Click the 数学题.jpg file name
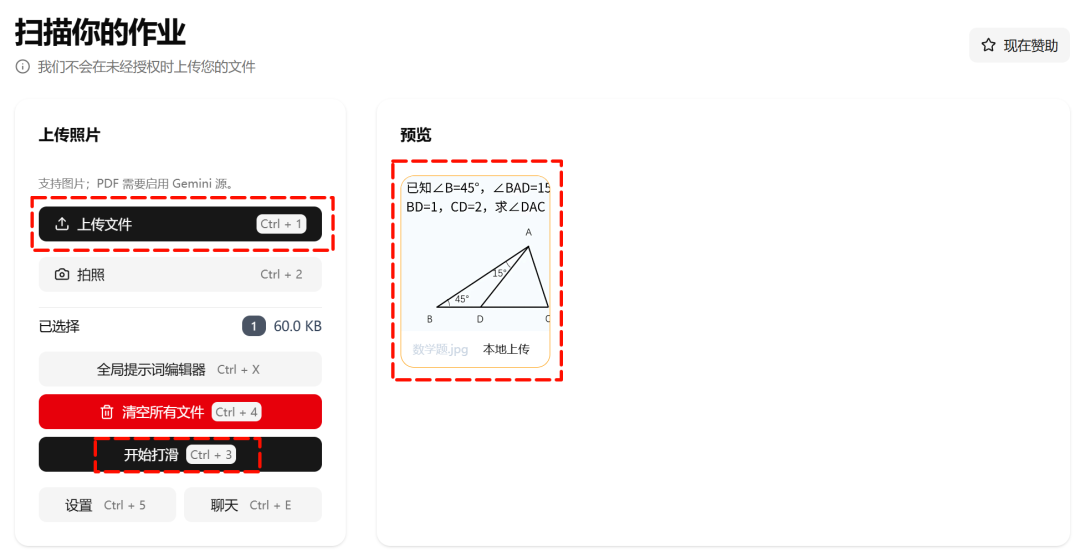 click(440, 349)
